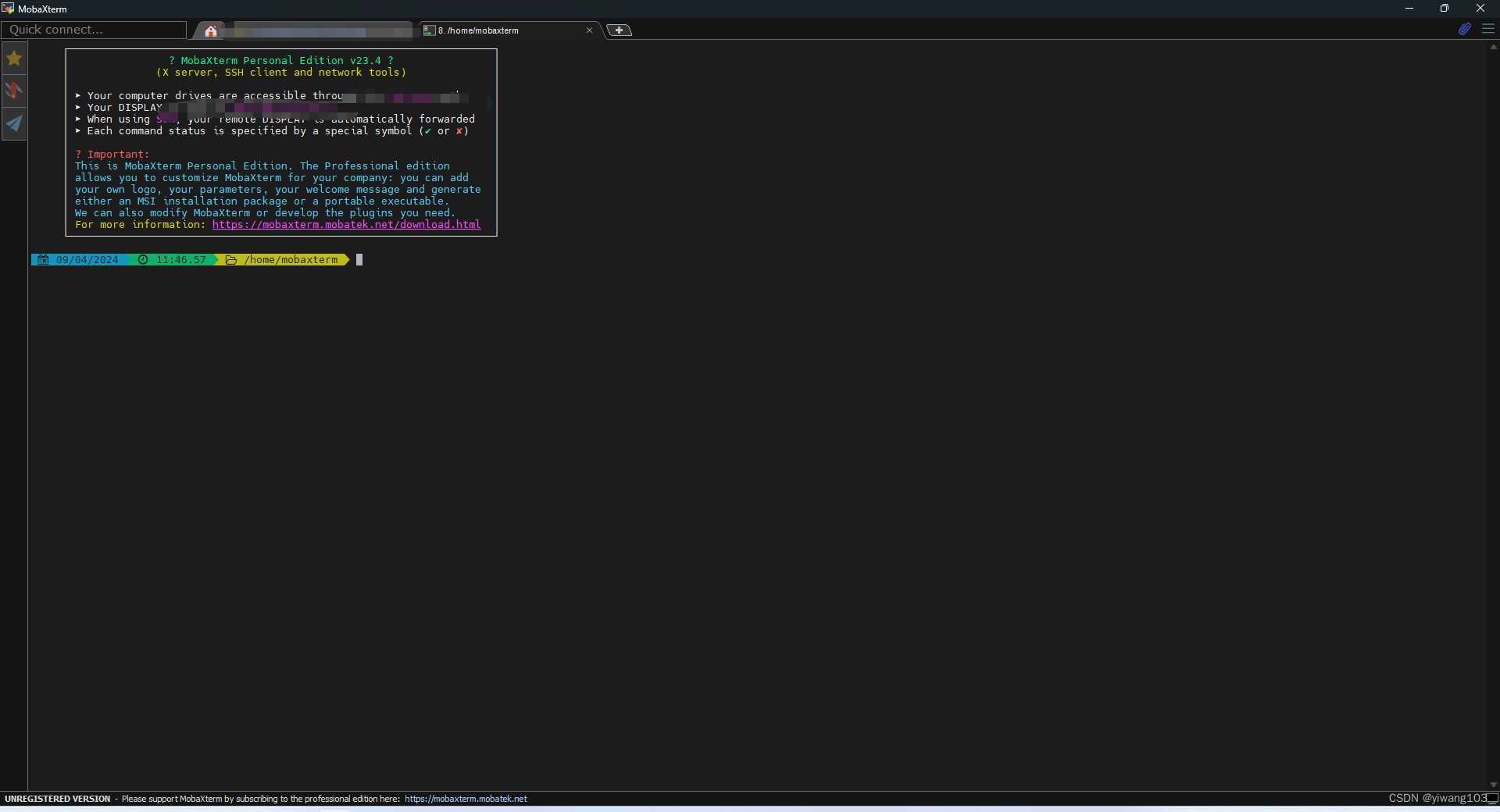
Task: Click the MobaXterm title bar icon
Action: 8,9
